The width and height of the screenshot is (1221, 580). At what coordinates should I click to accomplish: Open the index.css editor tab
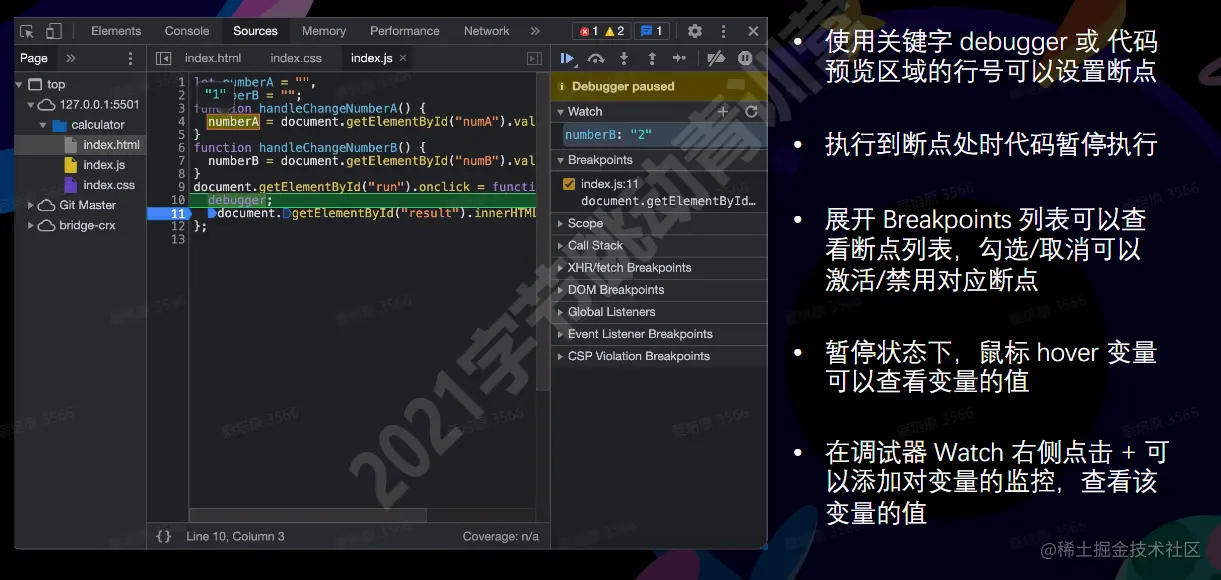click(296, 58)
